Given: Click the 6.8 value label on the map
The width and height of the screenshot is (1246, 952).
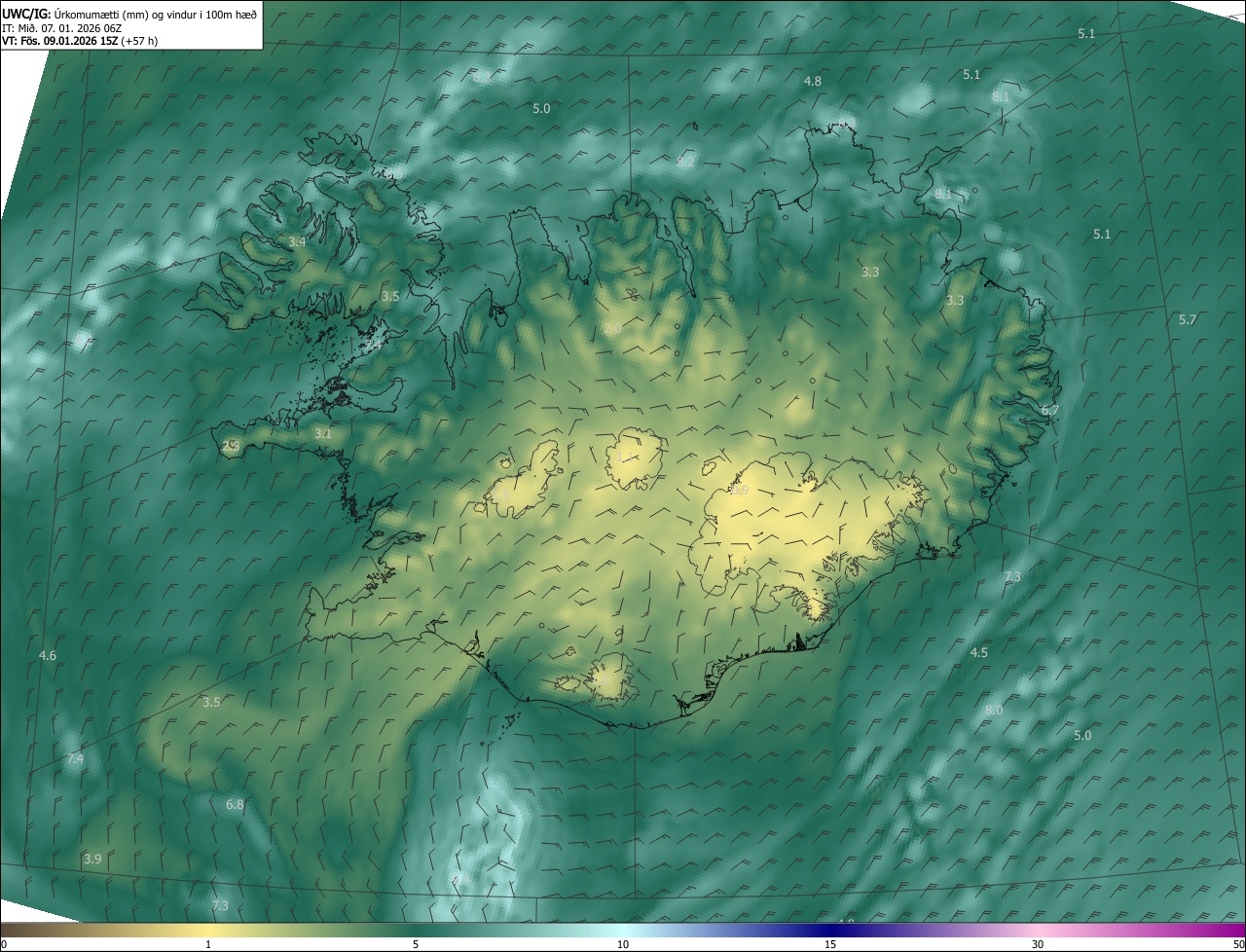Looking at the screenshot, I should [x=235, y=805].
